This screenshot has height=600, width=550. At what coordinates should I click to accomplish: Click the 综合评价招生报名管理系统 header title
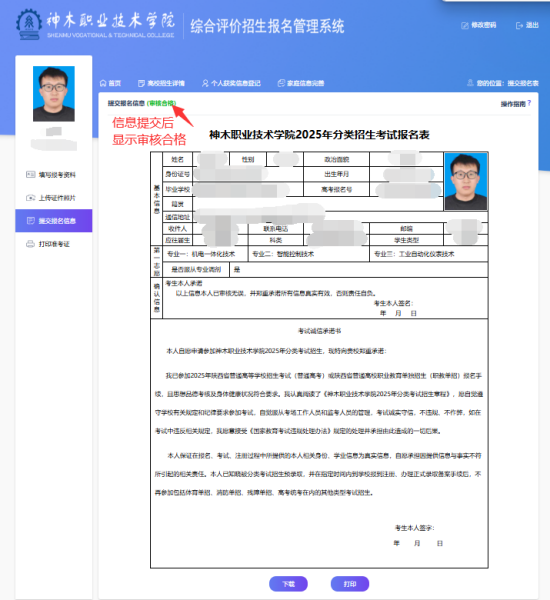tap(267, 26)
